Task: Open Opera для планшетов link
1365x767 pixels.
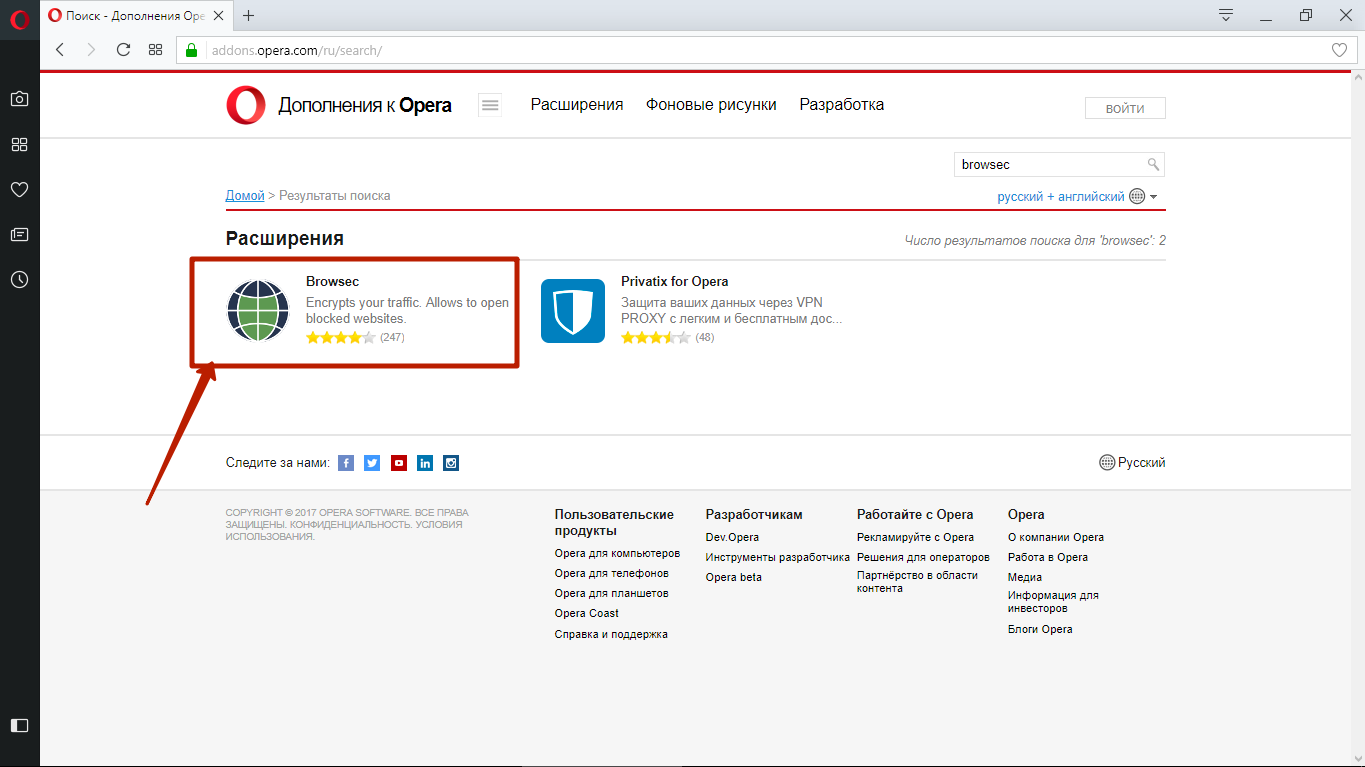Action: pyautogui.click(x=612, y=594)
